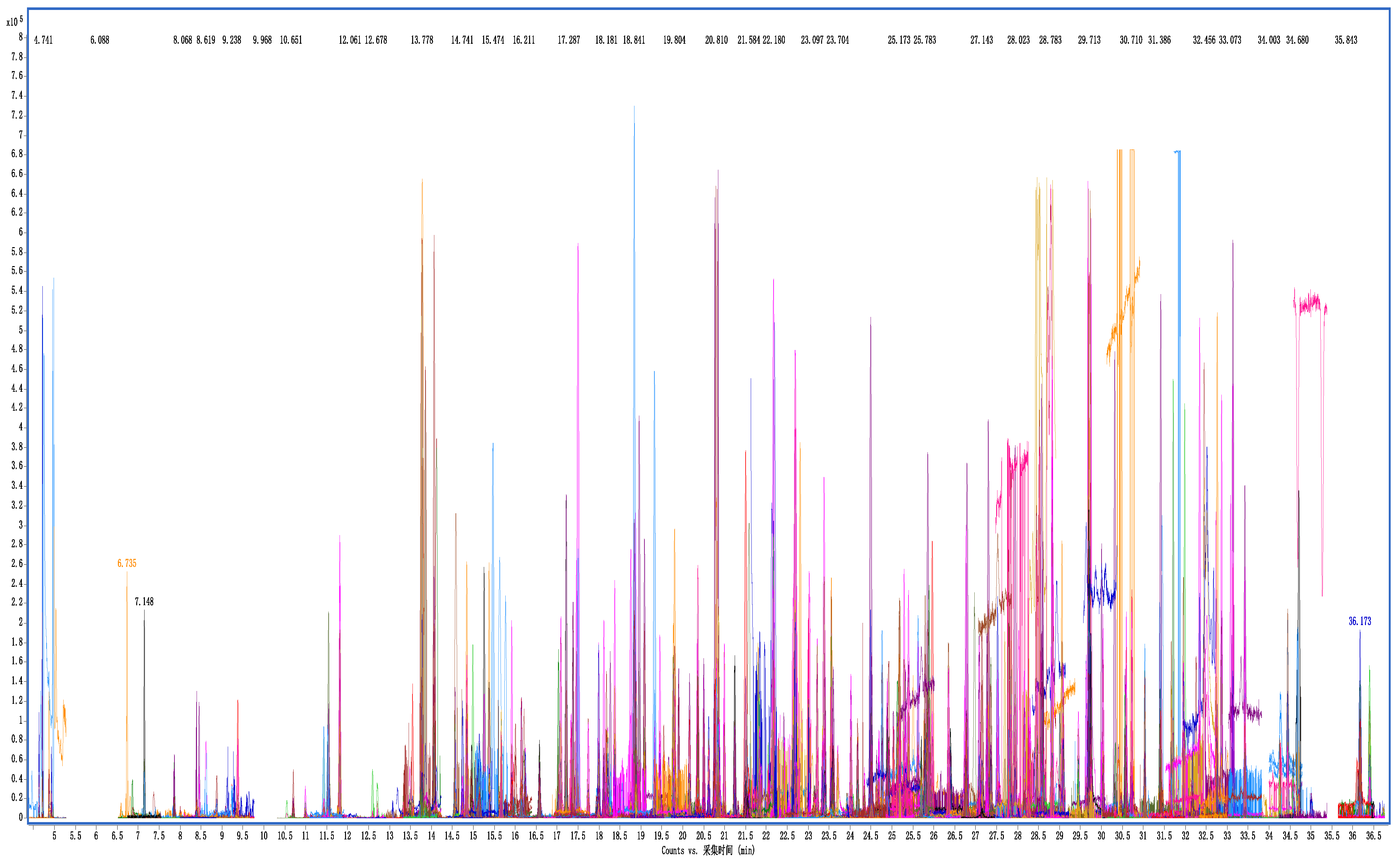Click the x-axis title 'Counts vs. 采集时间 (min)'
This screenshot has width=1400, height=860.
pos(708,850)
